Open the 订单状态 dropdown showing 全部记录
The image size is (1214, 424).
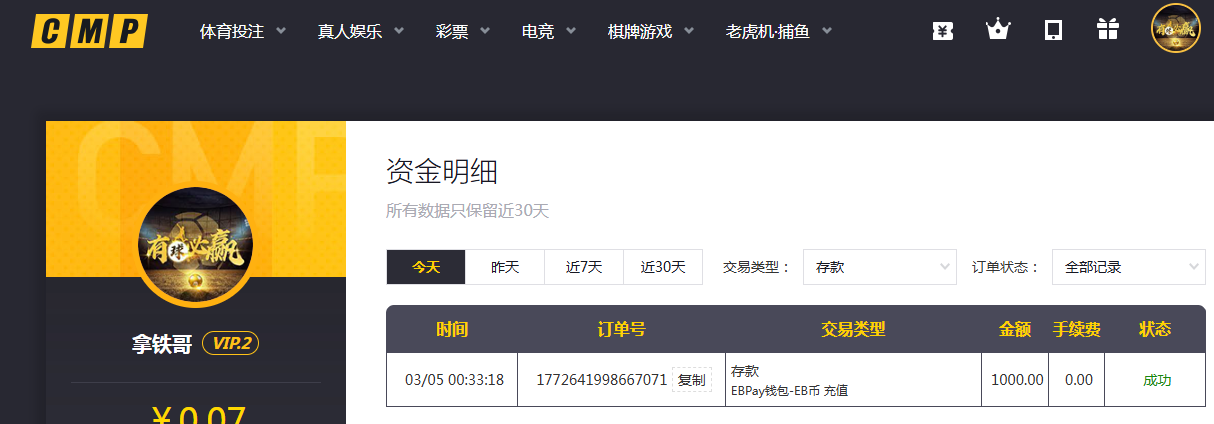pyautogui.click(x=1129, y=267)
